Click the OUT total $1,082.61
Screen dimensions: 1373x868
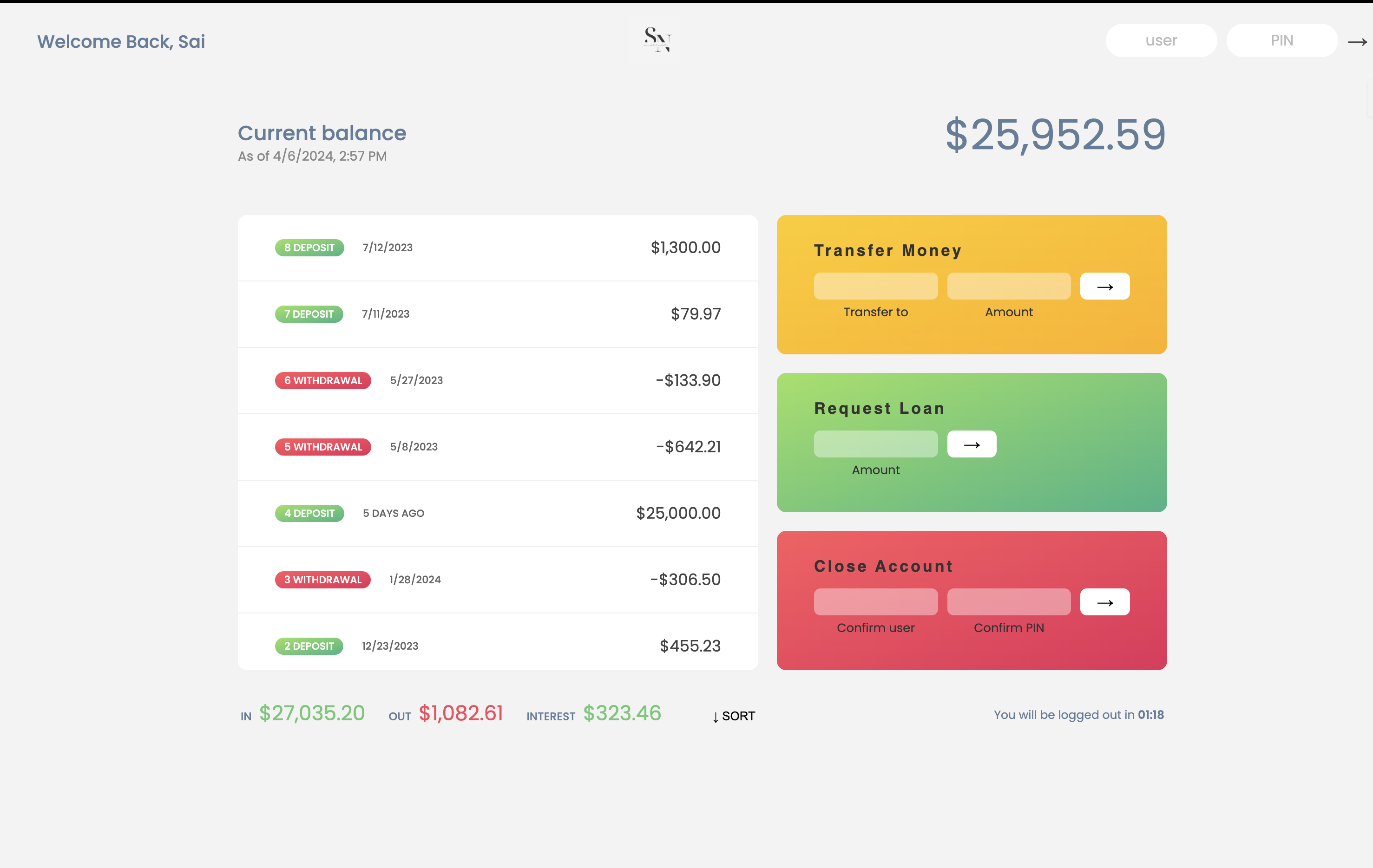[x=461, y=713]
